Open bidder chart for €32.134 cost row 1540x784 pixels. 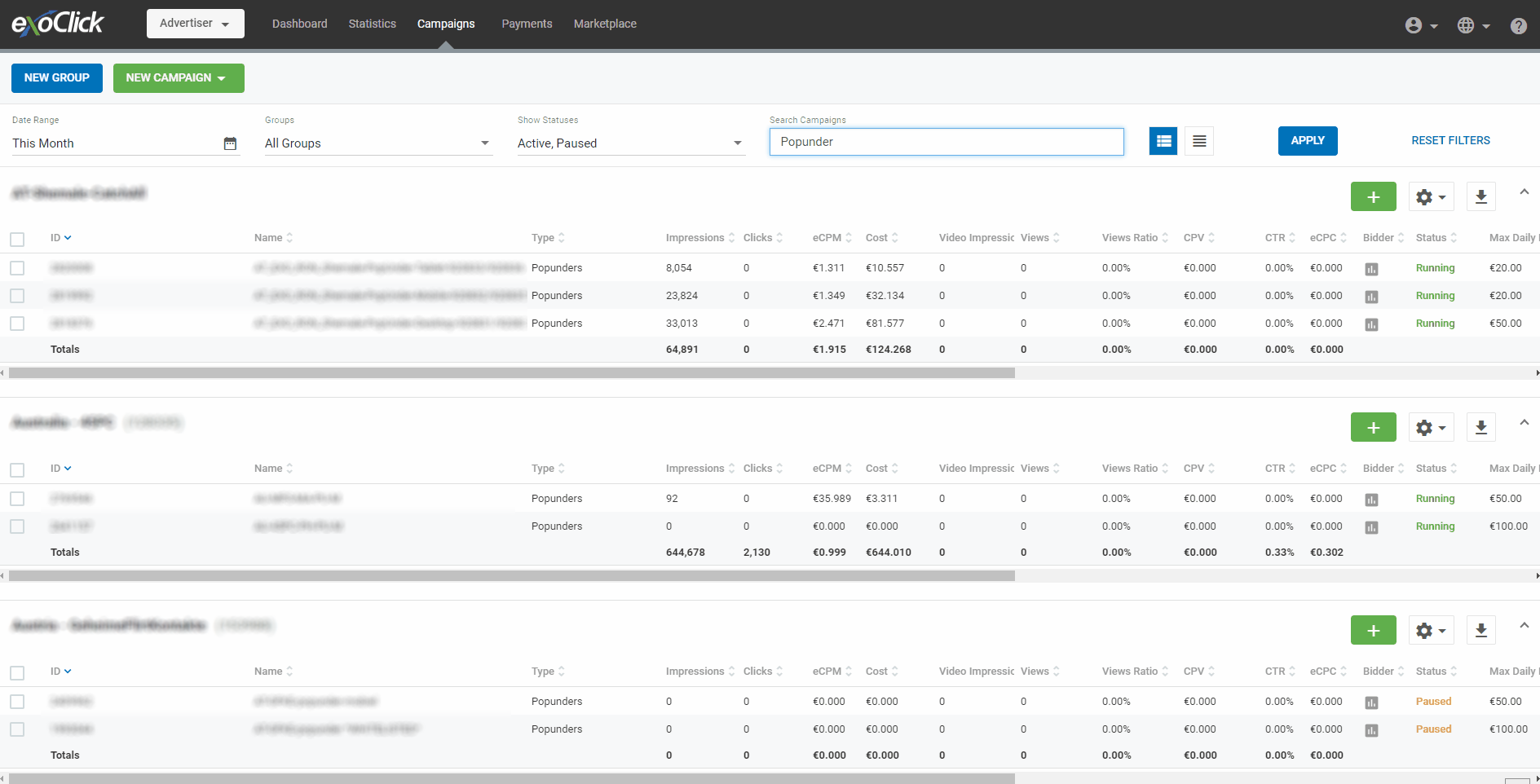1371,297
